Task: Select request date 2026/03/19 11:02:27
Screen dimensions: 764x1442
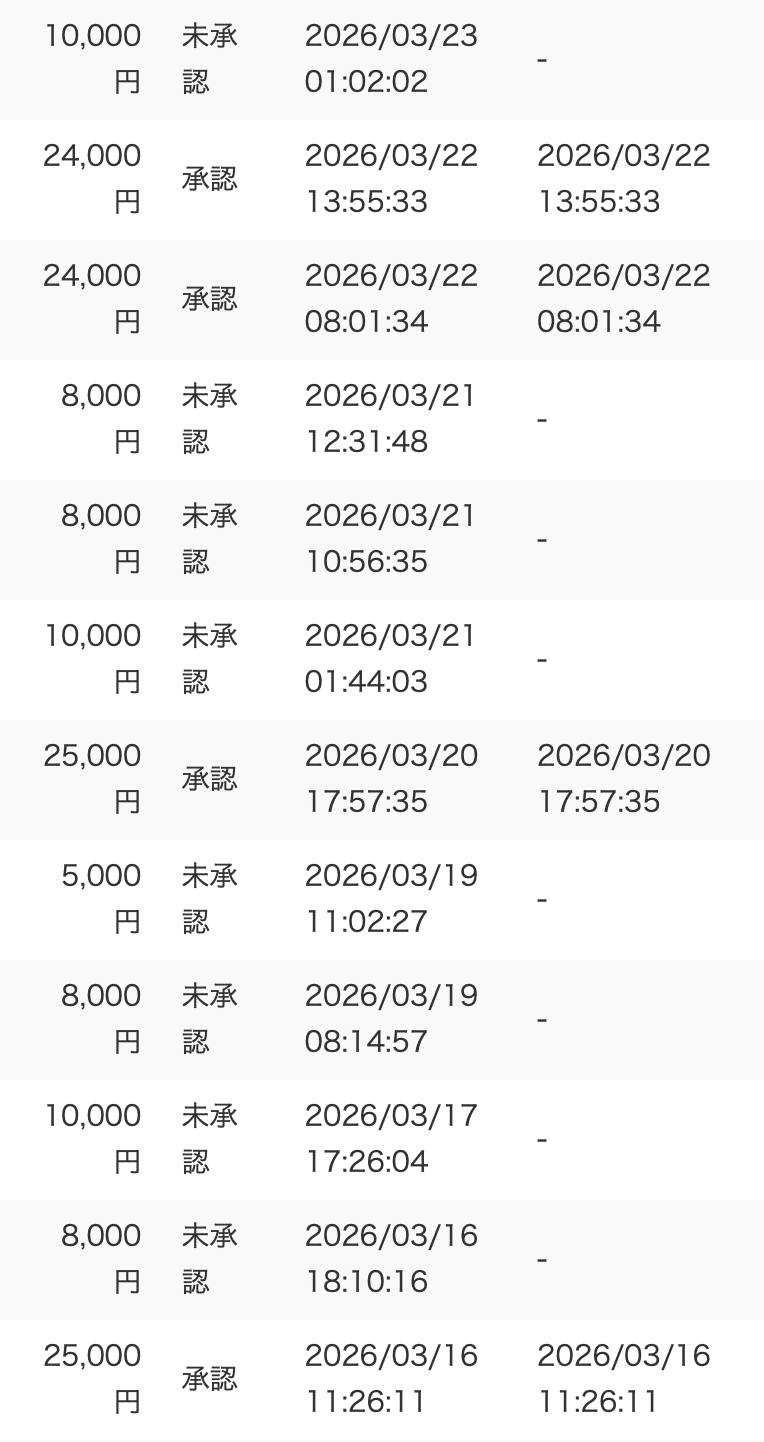Action: pyautogui.click(x=391, y=899)
